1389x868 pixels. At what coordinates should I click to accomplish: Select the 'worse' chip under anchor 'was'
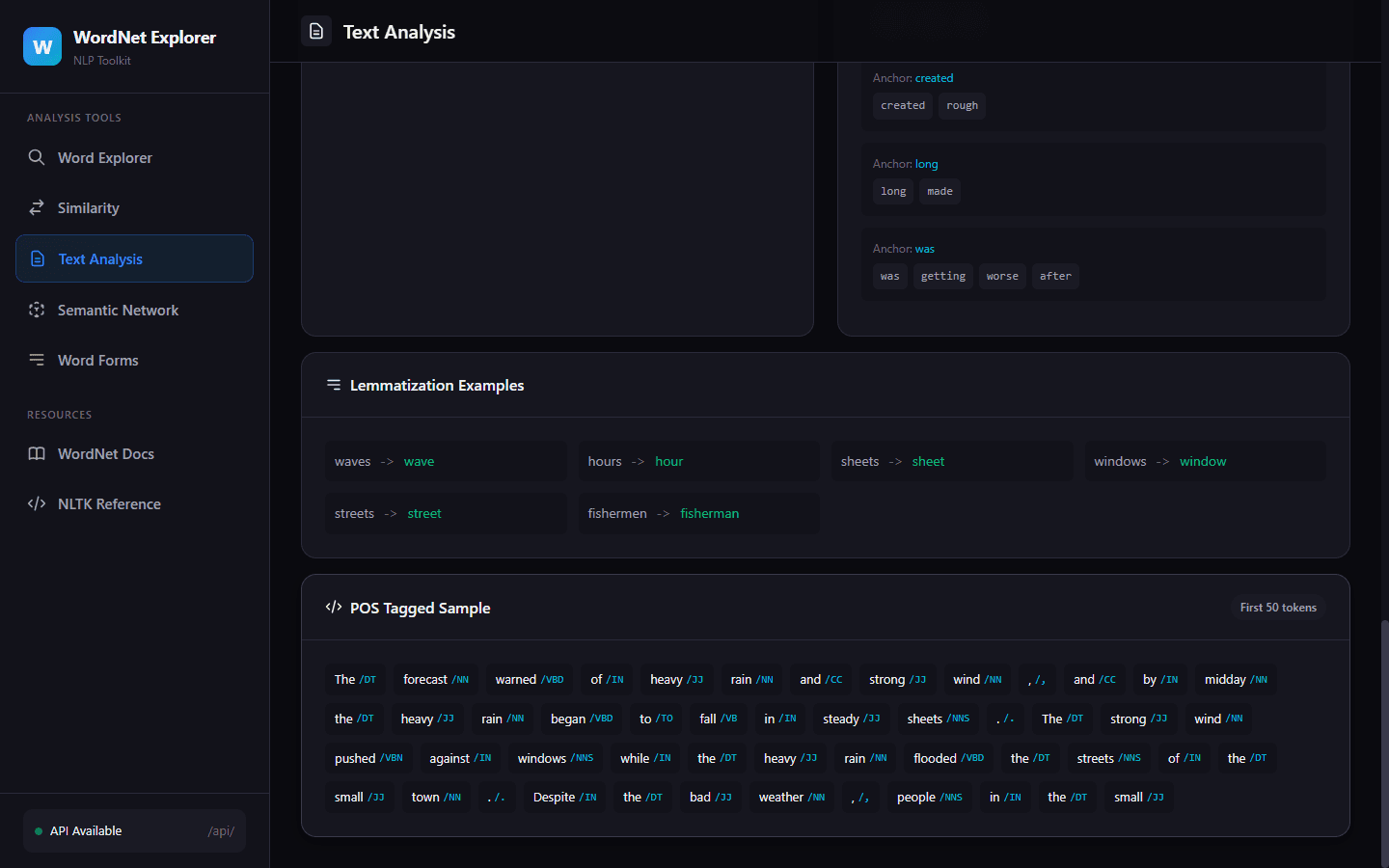[x=1002, y=276]
